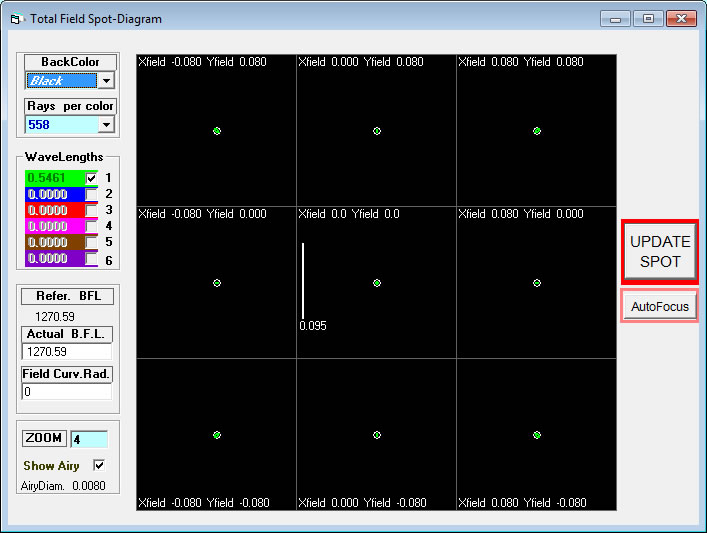Minimize the Total Field Spot-Diagram window
Screen dimensions: 707x533
(x=615, y=19)
